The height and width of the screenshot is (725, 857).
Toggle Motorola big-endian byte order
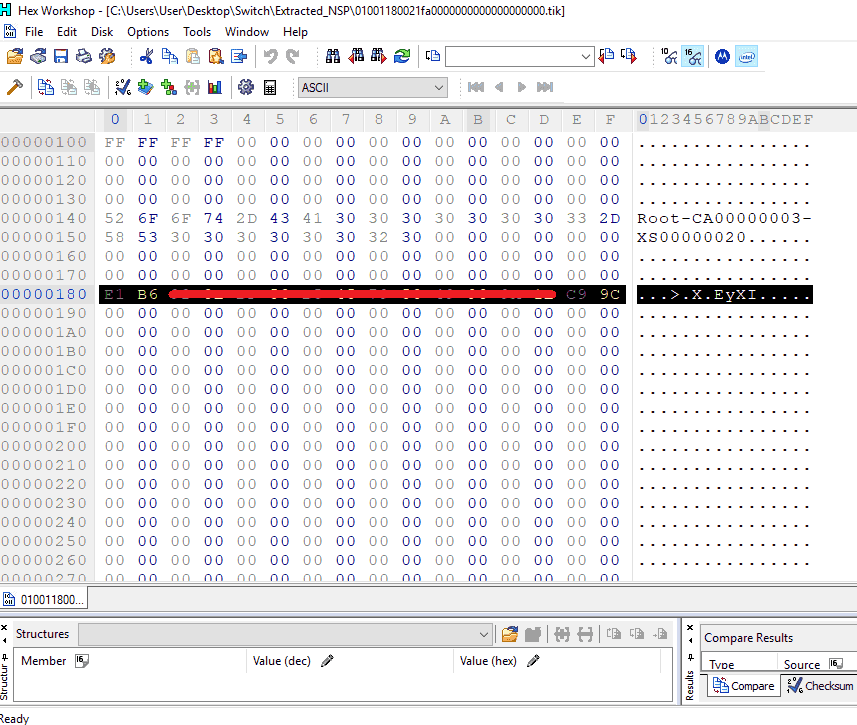(722, 56)
